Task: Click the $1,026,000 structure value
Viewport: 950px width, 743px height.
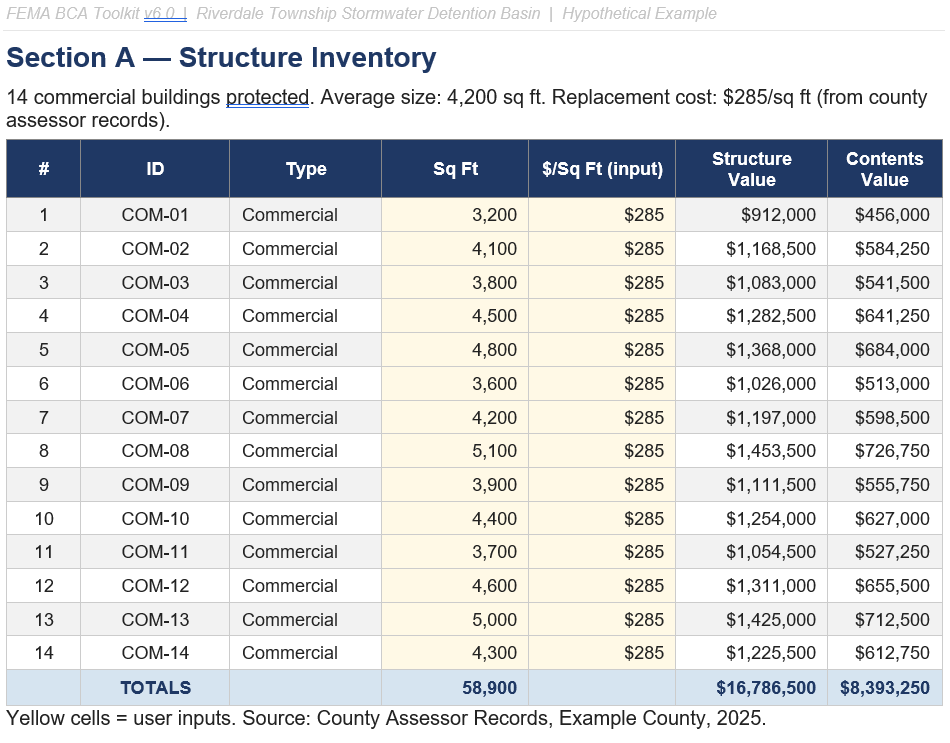Action: coord(751,384)
